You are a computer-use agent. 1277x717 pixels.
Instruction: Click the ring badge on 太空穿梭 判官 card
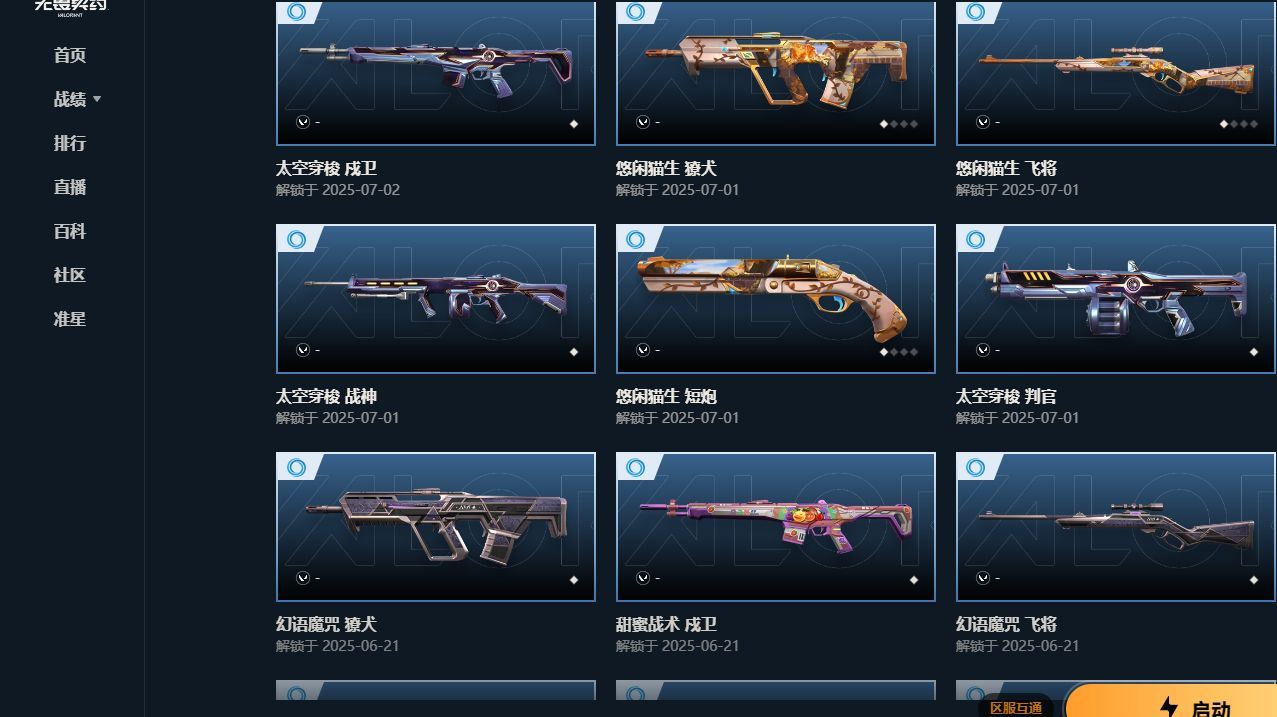point(976,239)
